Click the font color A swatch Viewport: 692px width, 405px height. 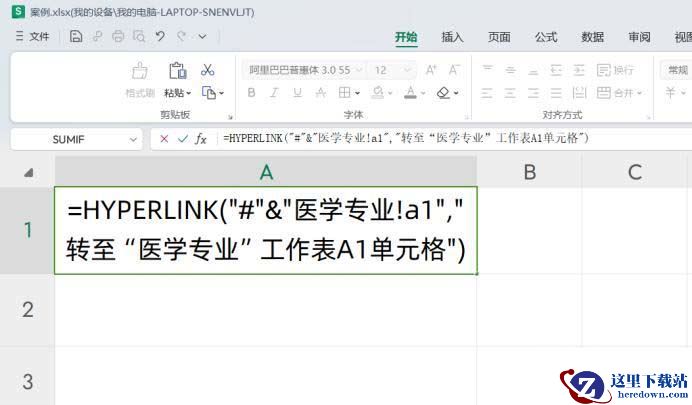[410, 93]
